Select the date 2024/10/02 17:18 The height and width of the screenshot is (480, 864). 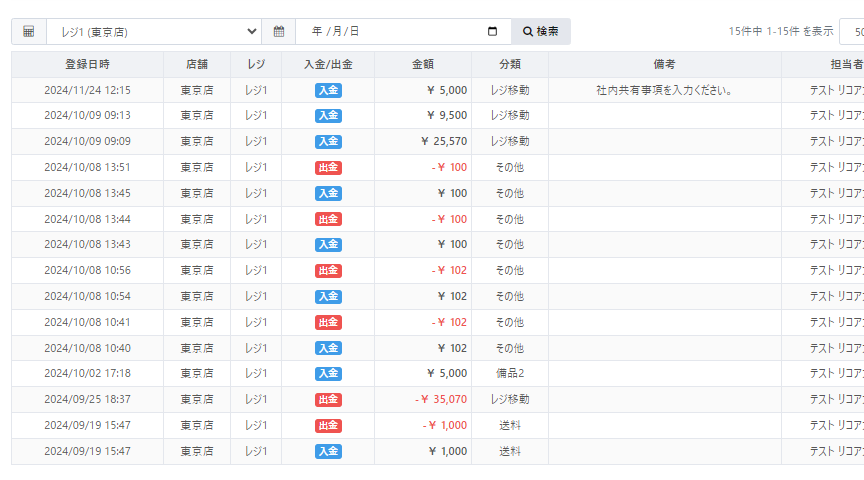tap(87, 373)
